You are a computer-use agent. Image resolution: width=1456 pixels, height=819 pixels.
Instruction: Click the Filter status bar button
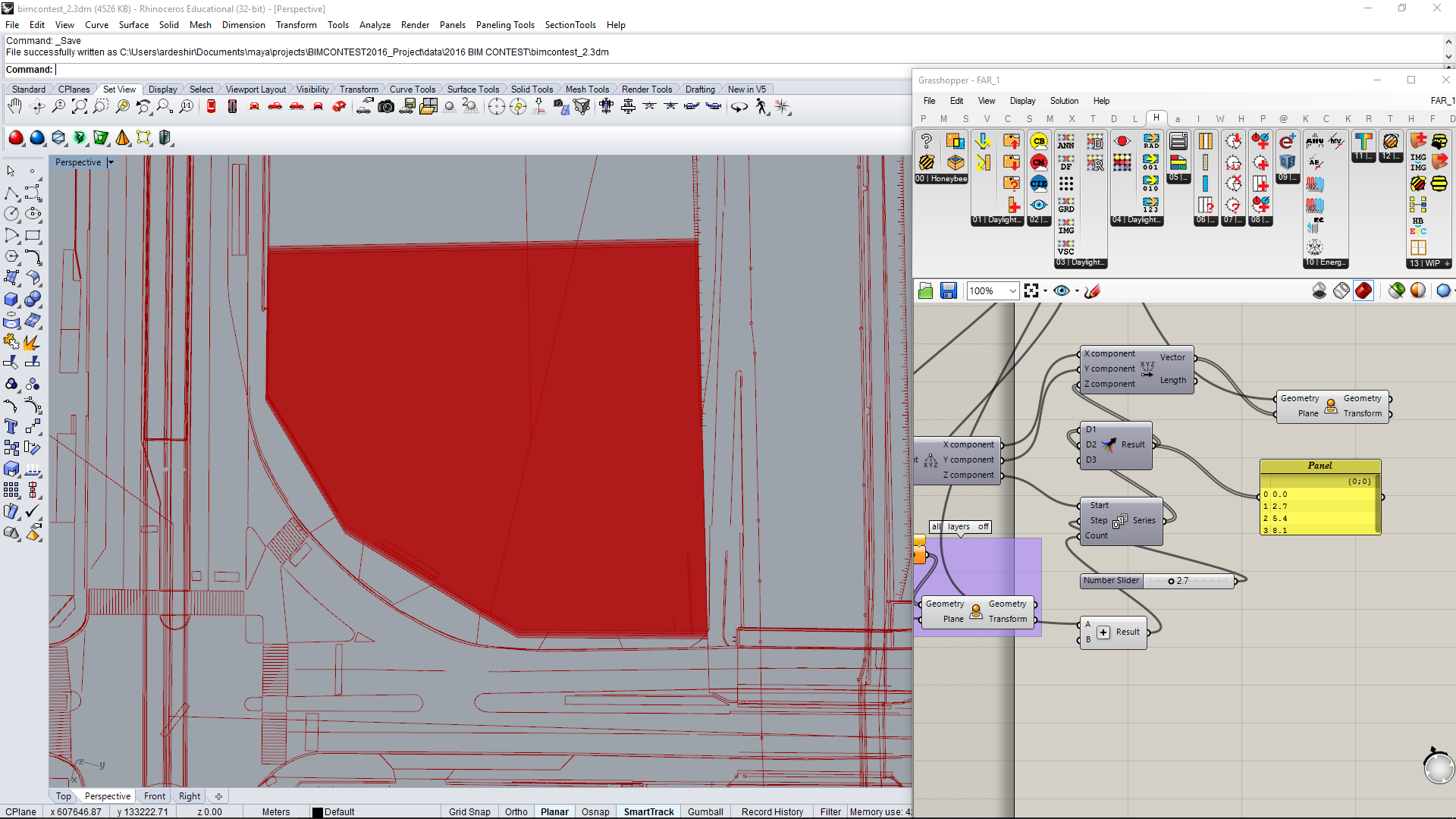830,811
